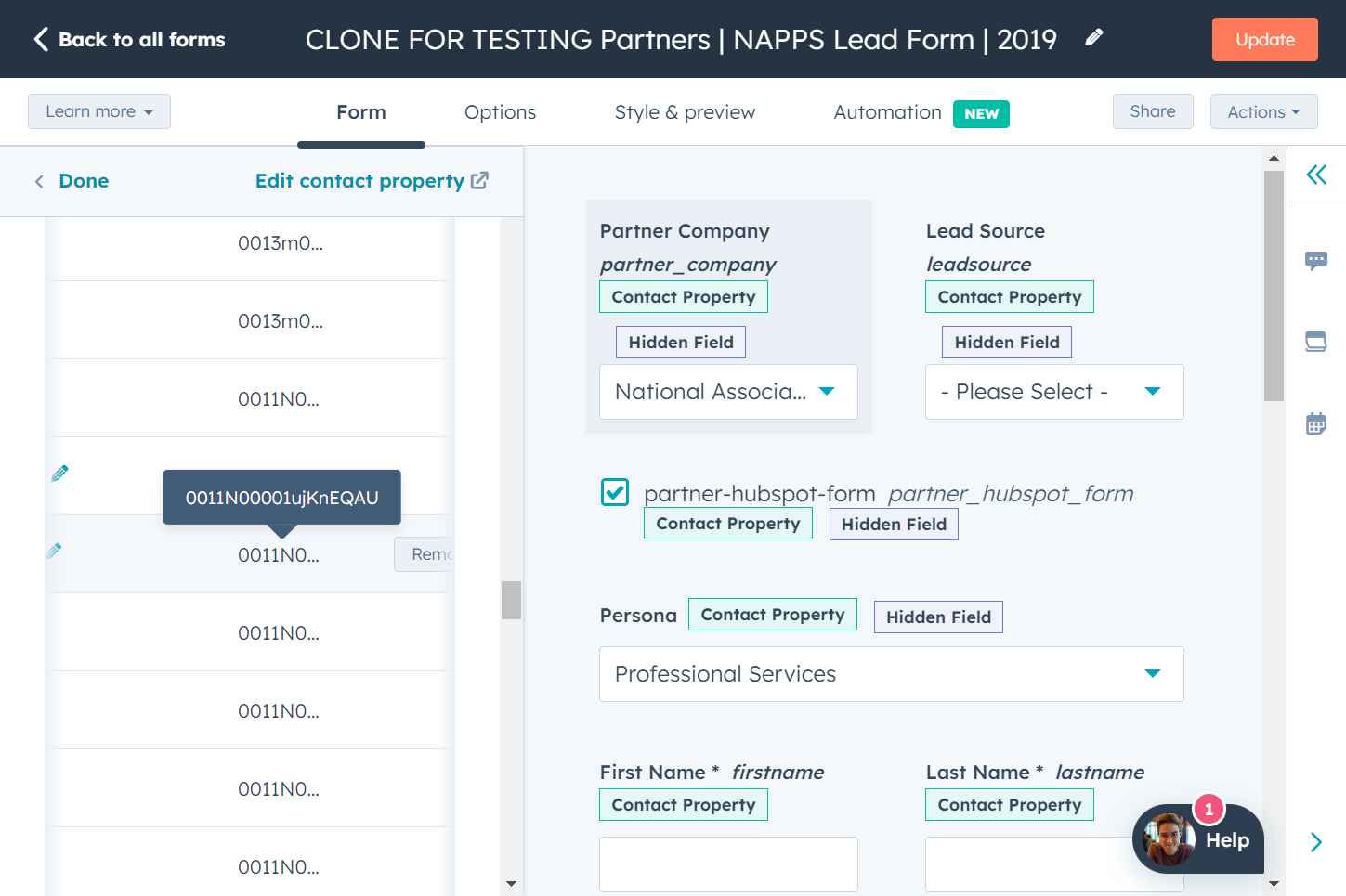Image resolution: width=1346 pixels, height=896 pixels.
Task: Click the Contact Property tag under First Name
Action: (684, 805)
